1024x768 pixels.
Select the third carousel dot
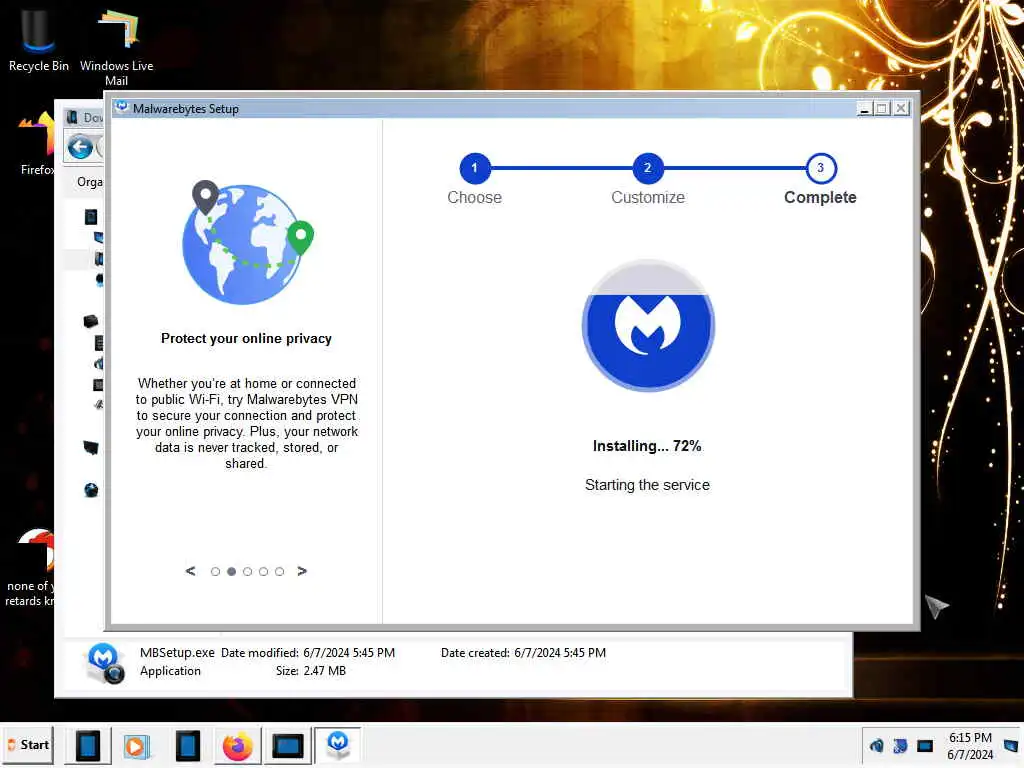coord(247,571)
